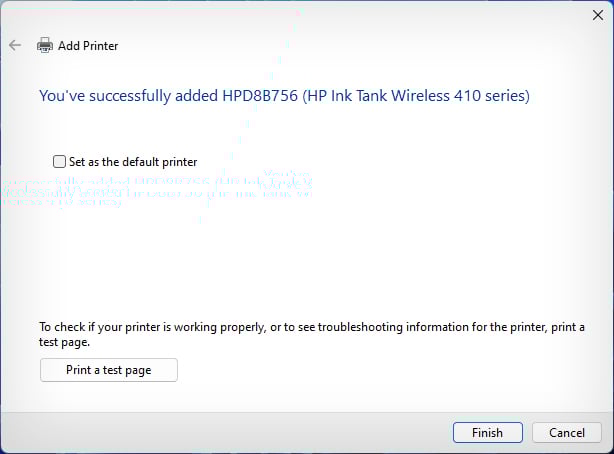The height and width of the screenshot is (454, 614).
Task: Tick the Set as the default printer checkbox
Action: (59, 161)
